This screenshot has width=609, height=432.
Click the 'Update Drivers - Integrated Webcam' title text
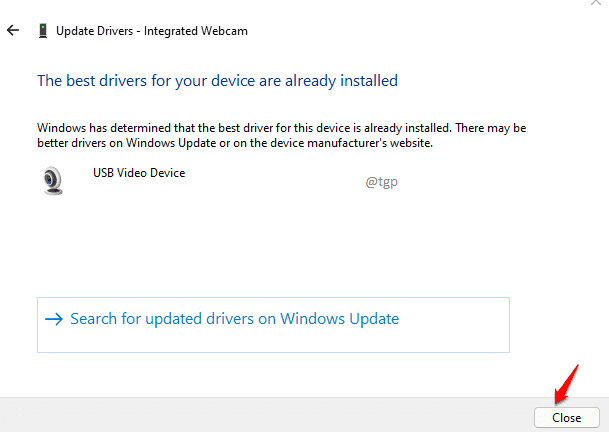[x=151, y=31]
